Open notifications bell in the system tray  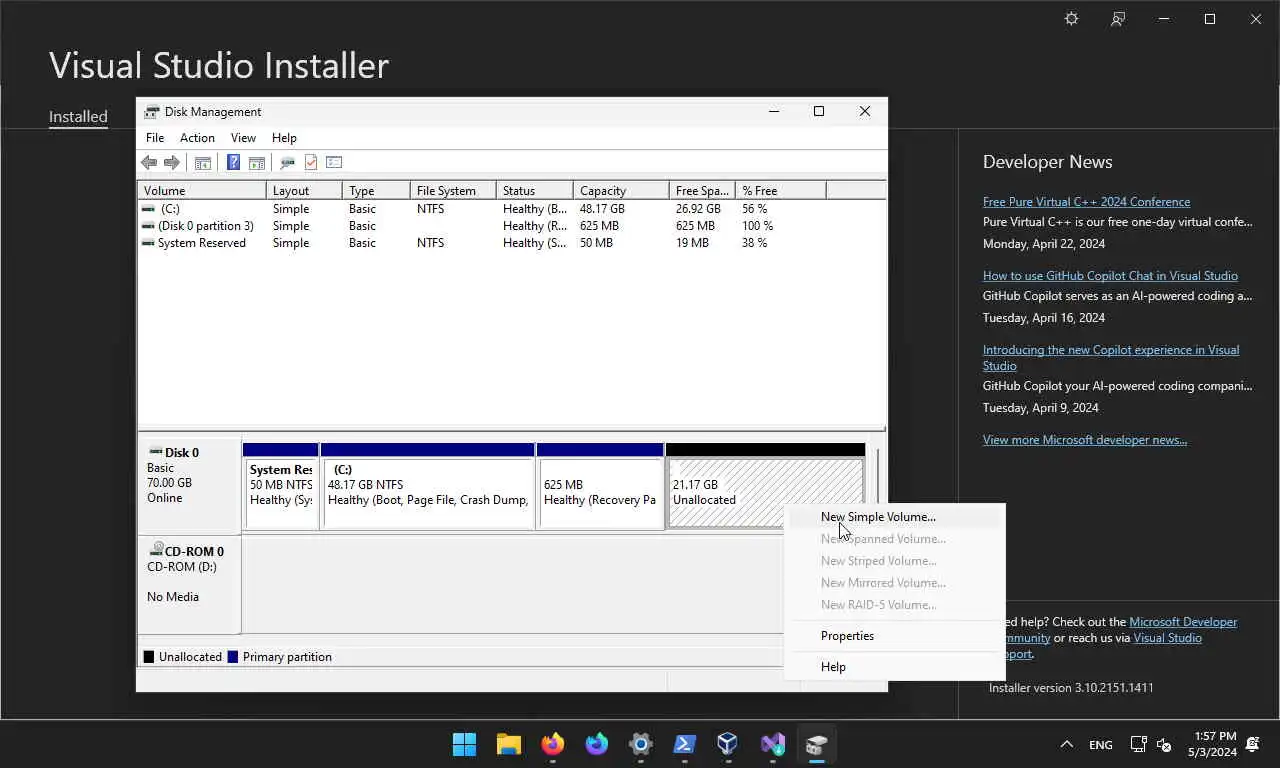click(x=1253, y=744)
